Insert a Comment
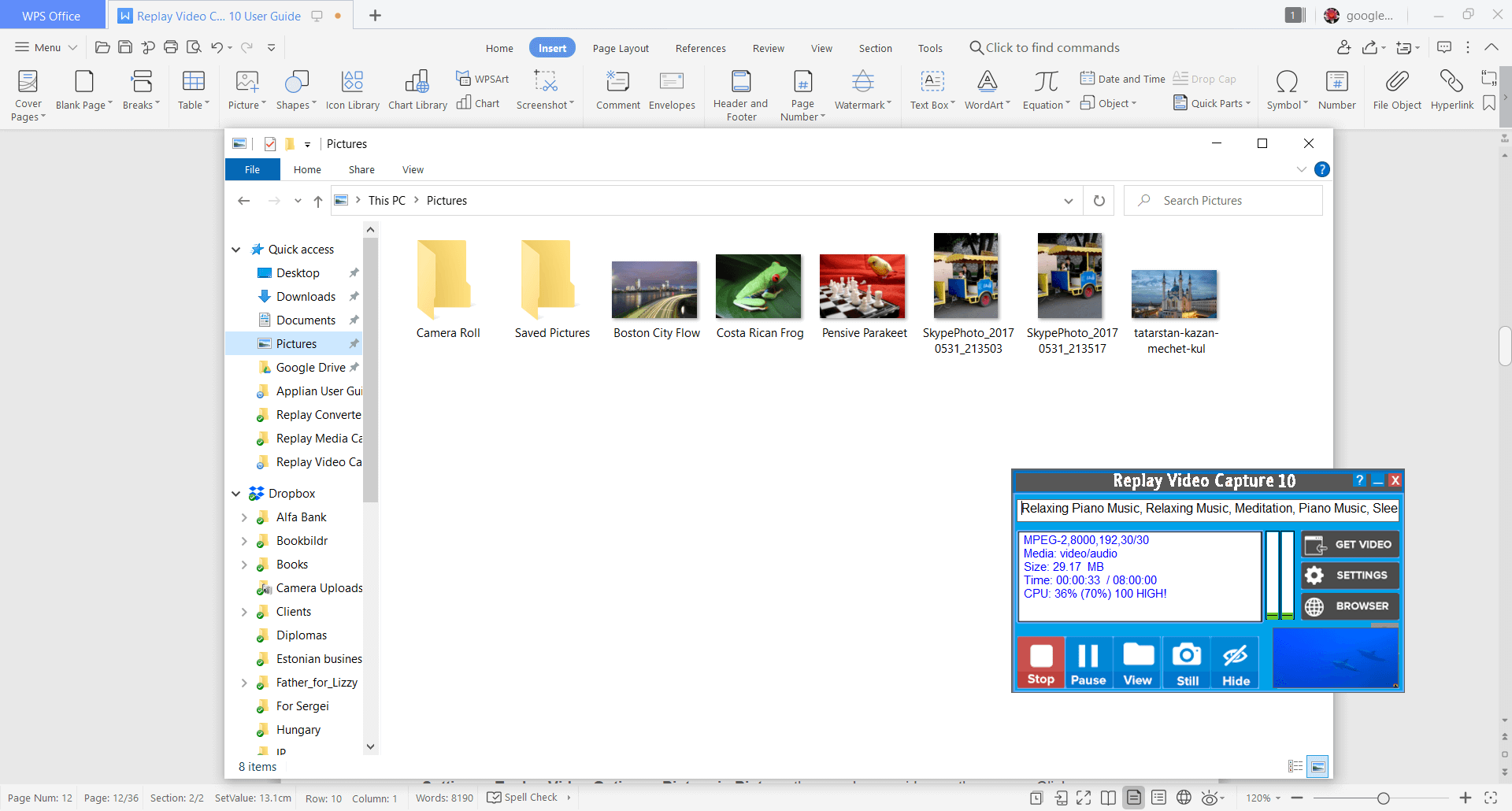 pos(617,90)
